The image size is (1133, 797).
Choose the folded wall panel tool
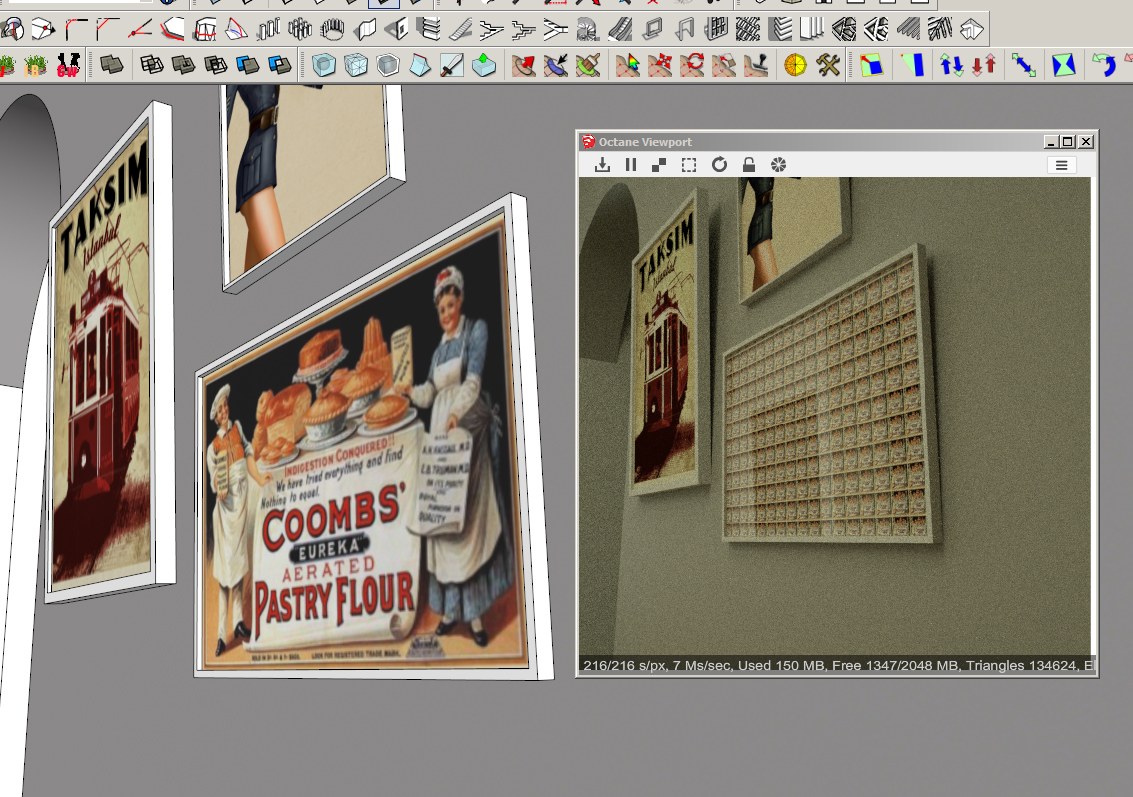365,29
